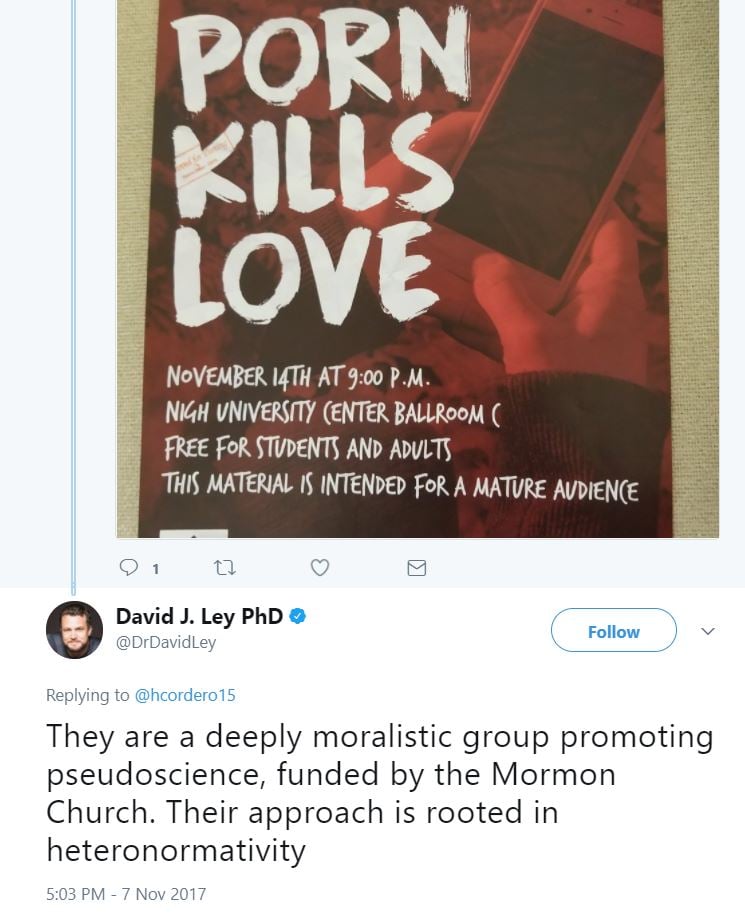
Task: Open the @hcordero15 mention link
Action: coord(185,695)
